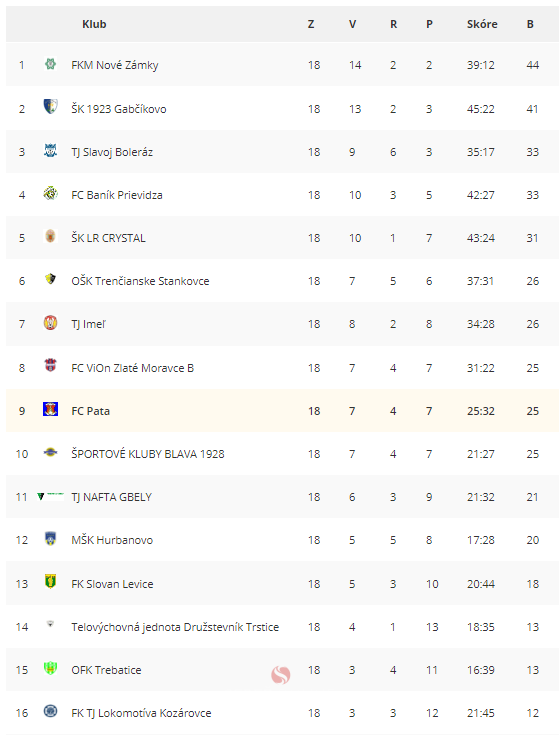Click the Skóre column header
This screenshot has width=559, height=735.
click(482, 24)
